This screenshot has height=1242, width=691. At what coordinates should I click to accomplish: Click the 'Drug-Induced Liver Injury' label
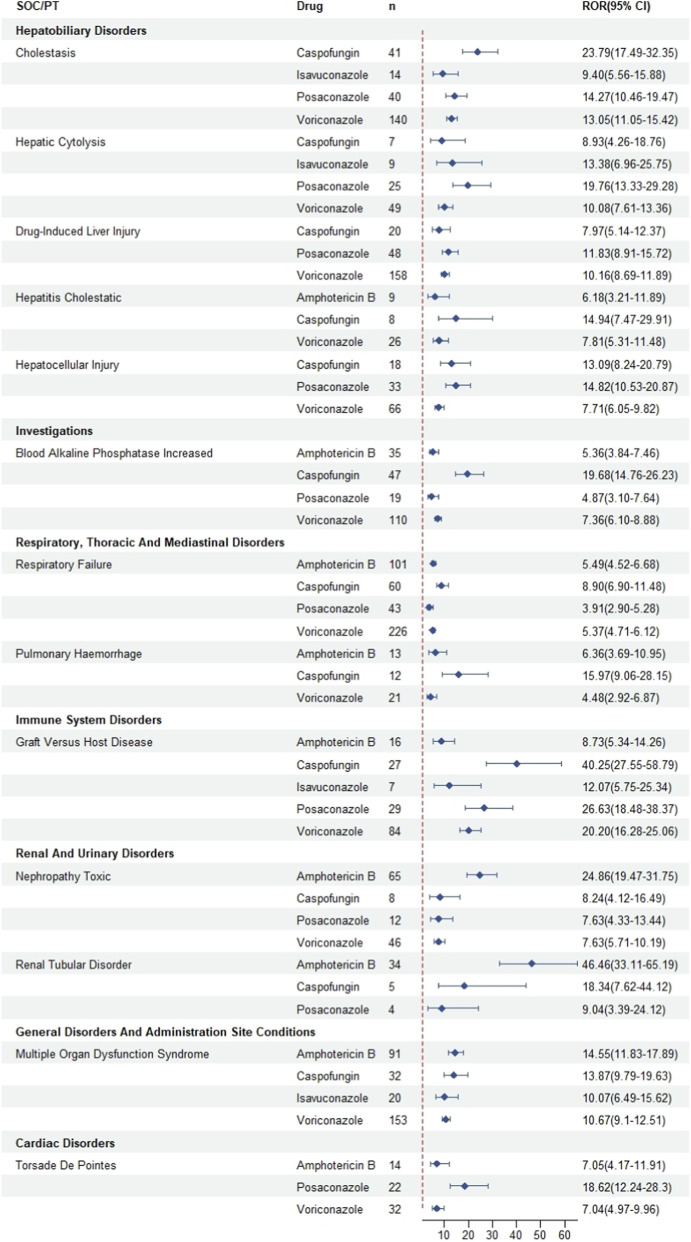[x=78, y=231]
